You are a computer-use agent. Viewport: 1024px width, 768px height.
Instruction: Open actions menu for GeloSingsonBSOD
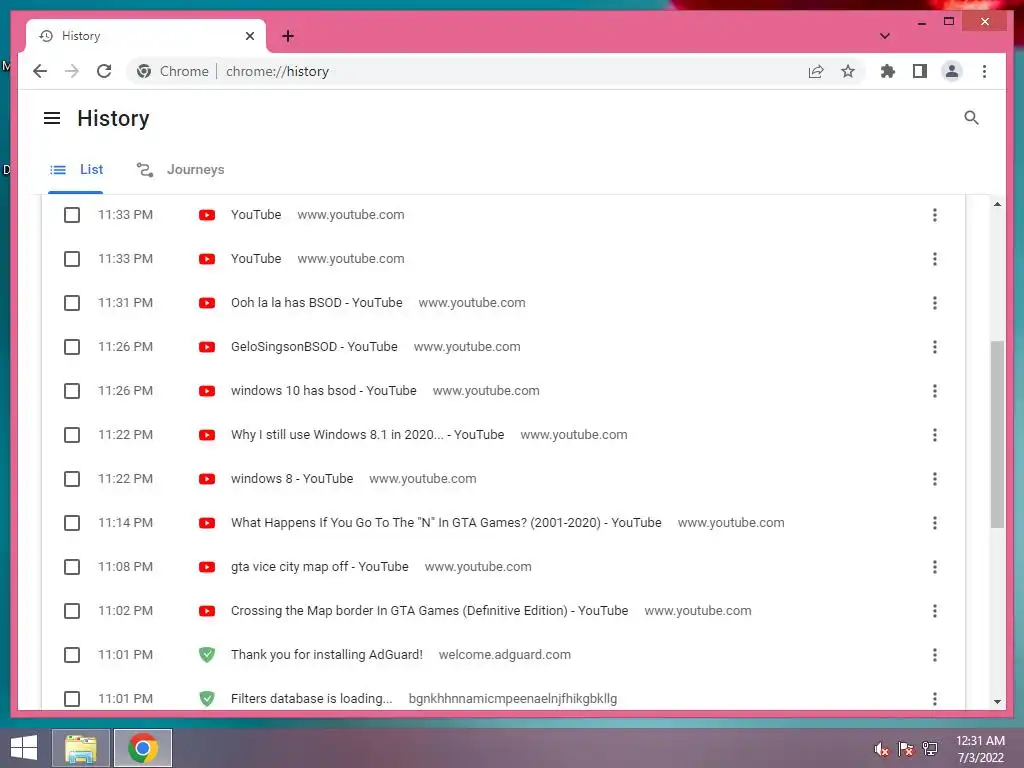tap(935, 347)
